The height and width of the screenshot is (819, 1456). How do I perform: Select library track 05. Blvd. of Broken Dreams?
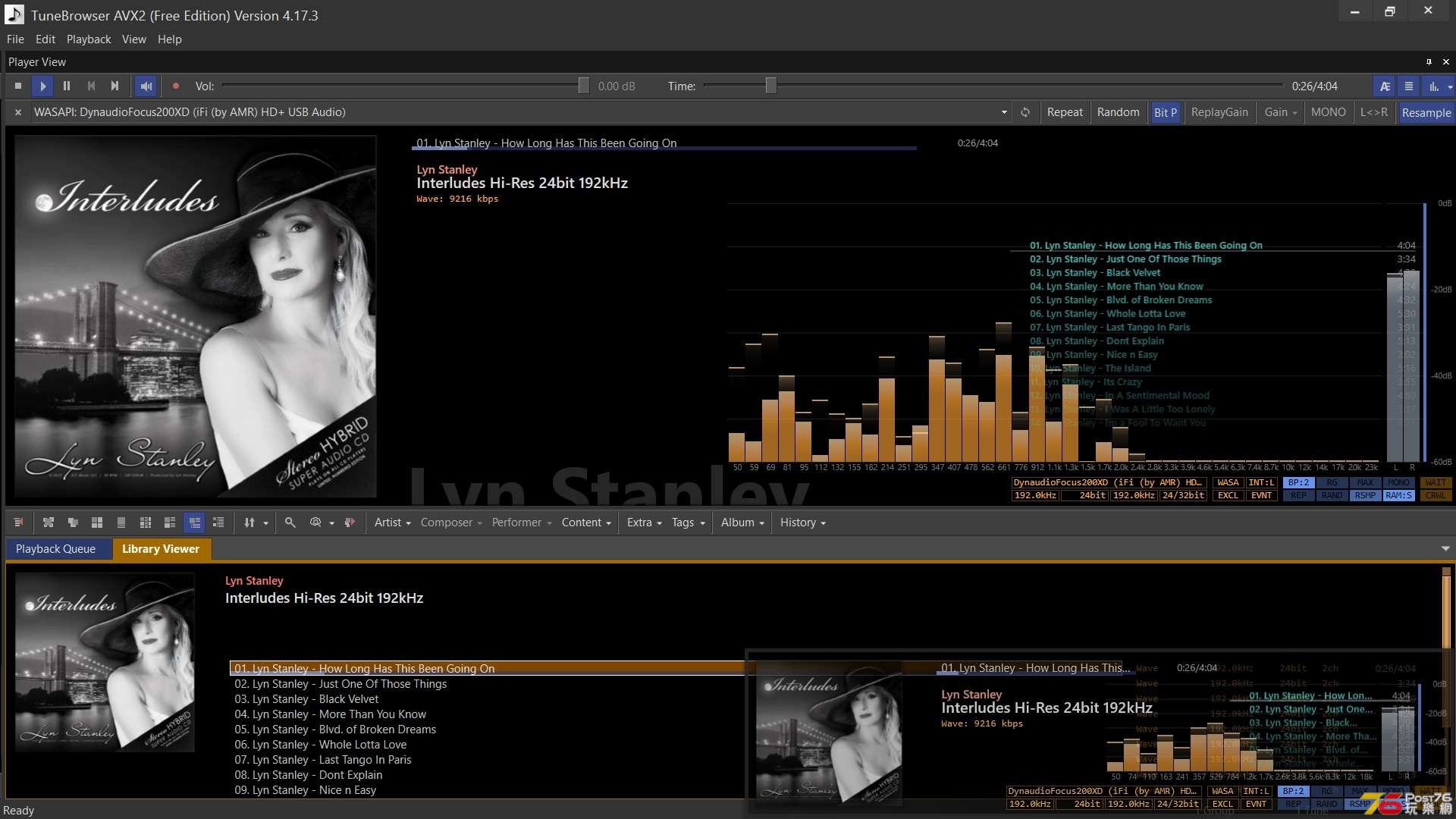[335, 730]
